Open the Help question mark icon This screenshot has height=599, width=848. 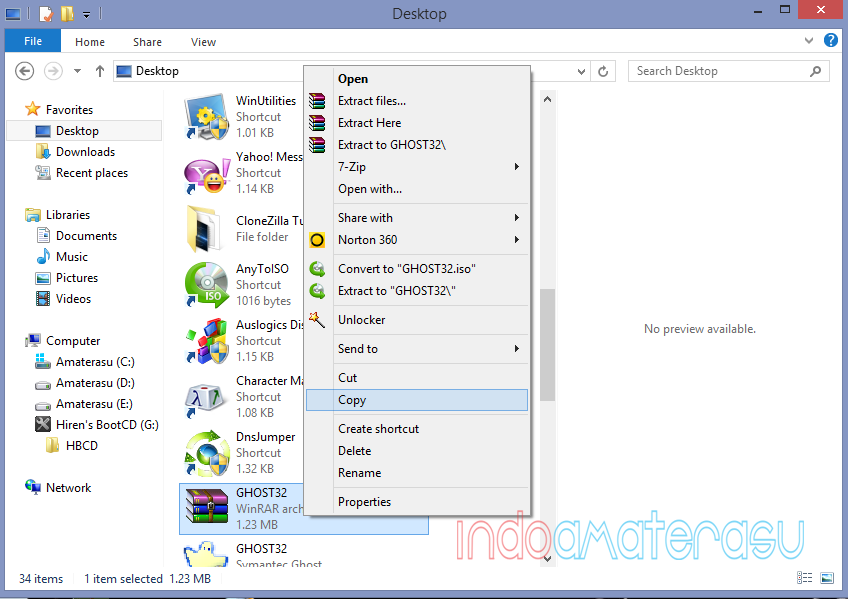[831, 41]
